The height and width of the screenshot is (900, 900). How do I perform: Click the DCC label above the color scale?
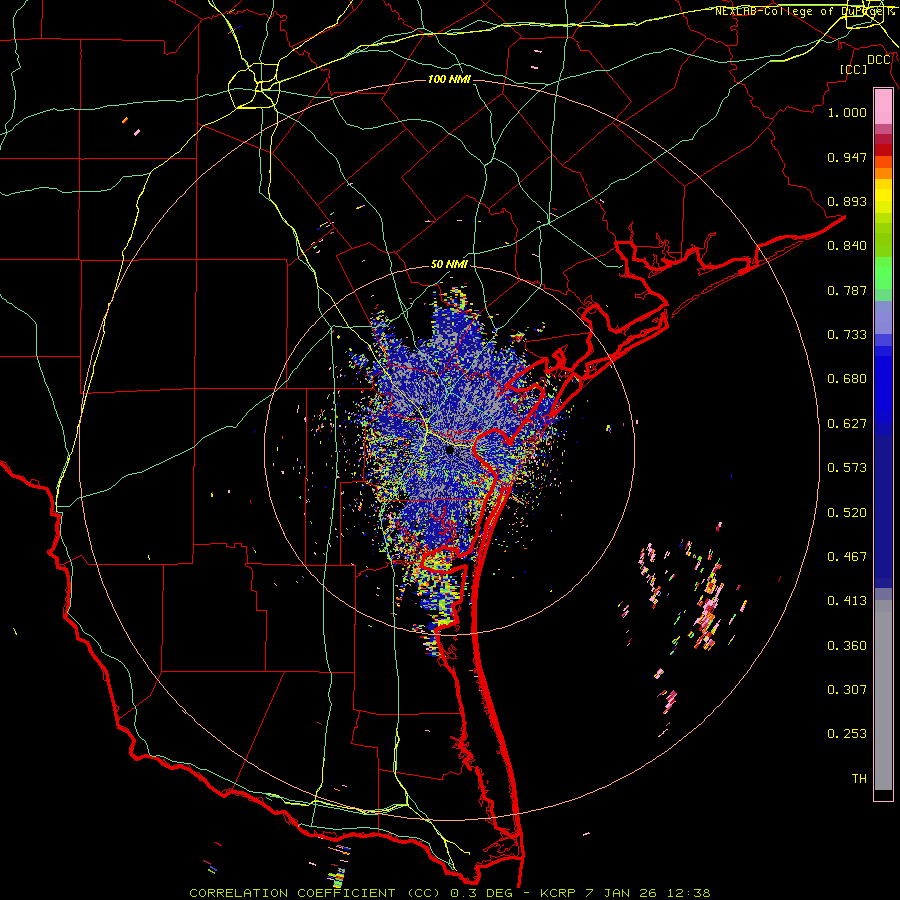tap(879, 60)
